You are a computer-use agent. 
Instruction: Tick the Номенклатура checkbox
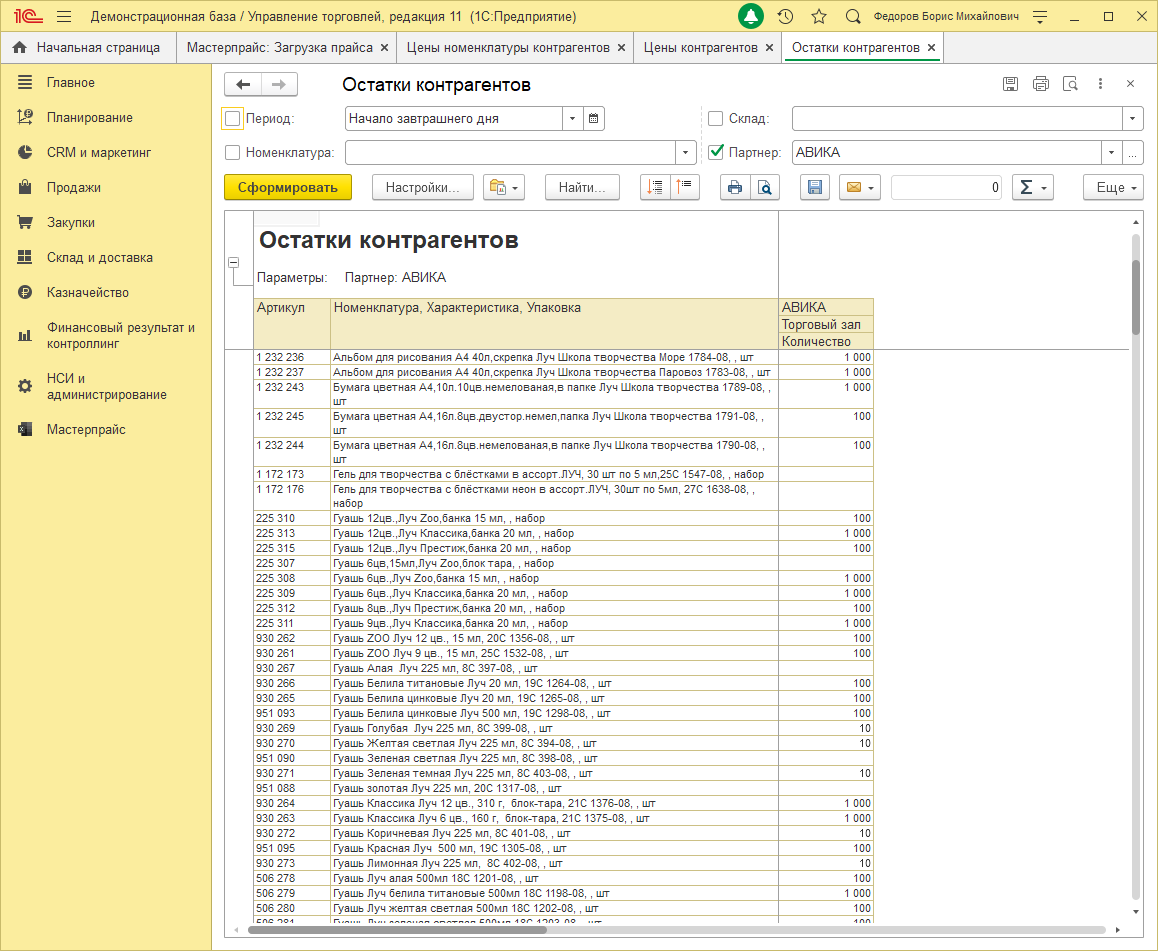click(x=233, y=153)
